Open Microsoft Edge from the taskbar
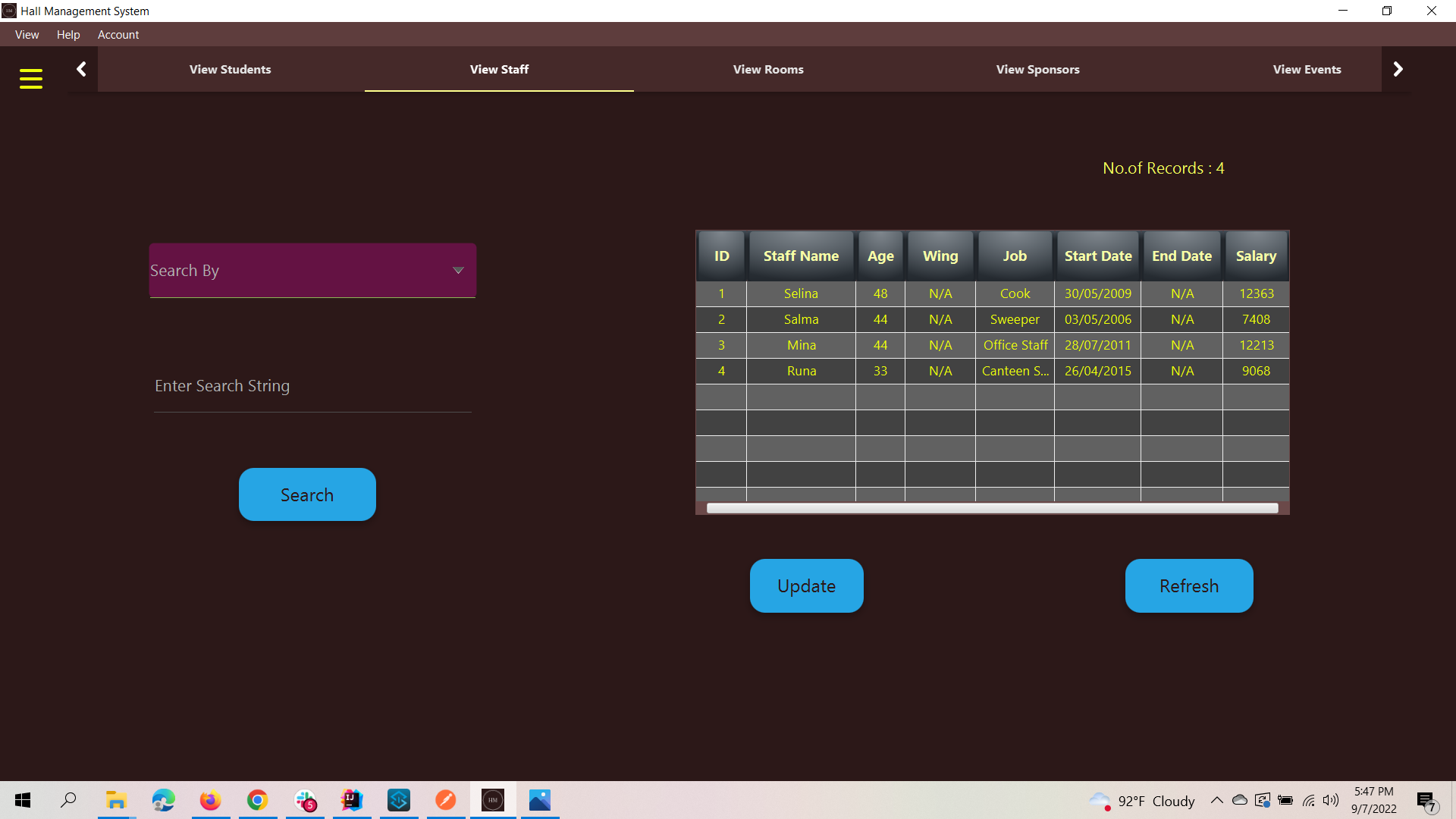This screenshot has width=1456, height=819. (162, 800)
